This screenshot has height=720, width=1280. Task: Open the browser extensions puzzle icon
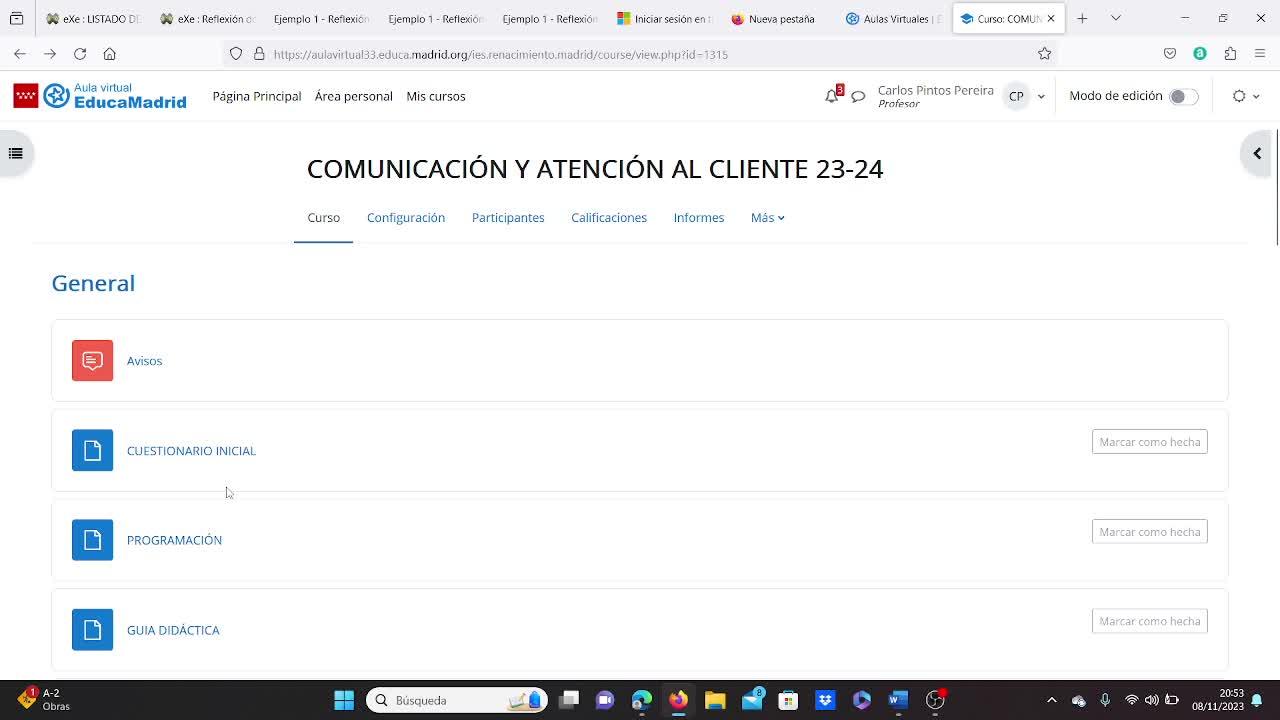pyautogui.click(x=1230, y=54)
